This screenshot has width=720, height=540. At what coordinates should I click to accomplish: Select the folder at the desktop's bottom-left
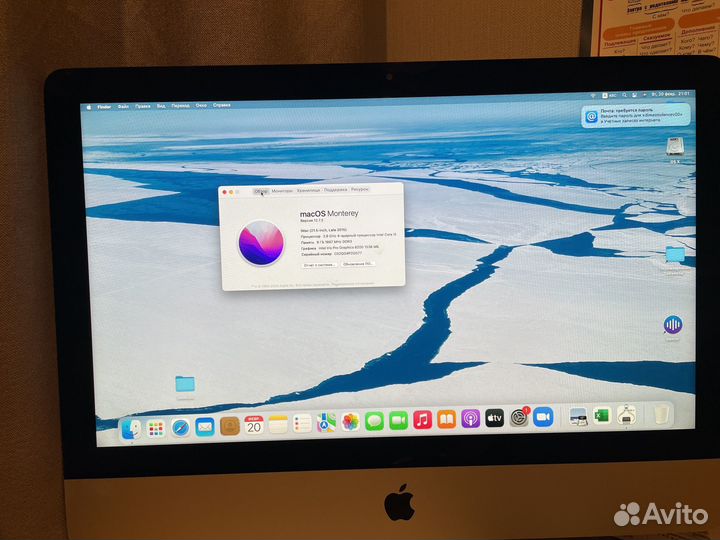click(x=185, y=385)
